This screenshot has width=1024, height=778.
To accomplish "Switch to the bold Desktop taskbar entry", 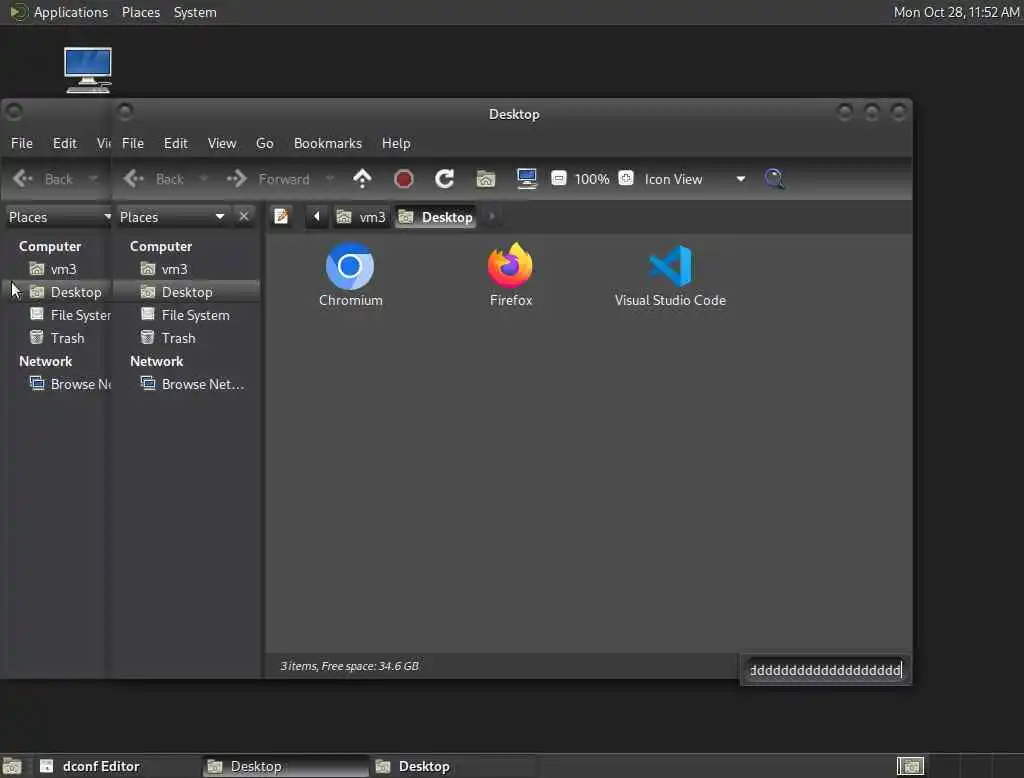I will 453,766.
